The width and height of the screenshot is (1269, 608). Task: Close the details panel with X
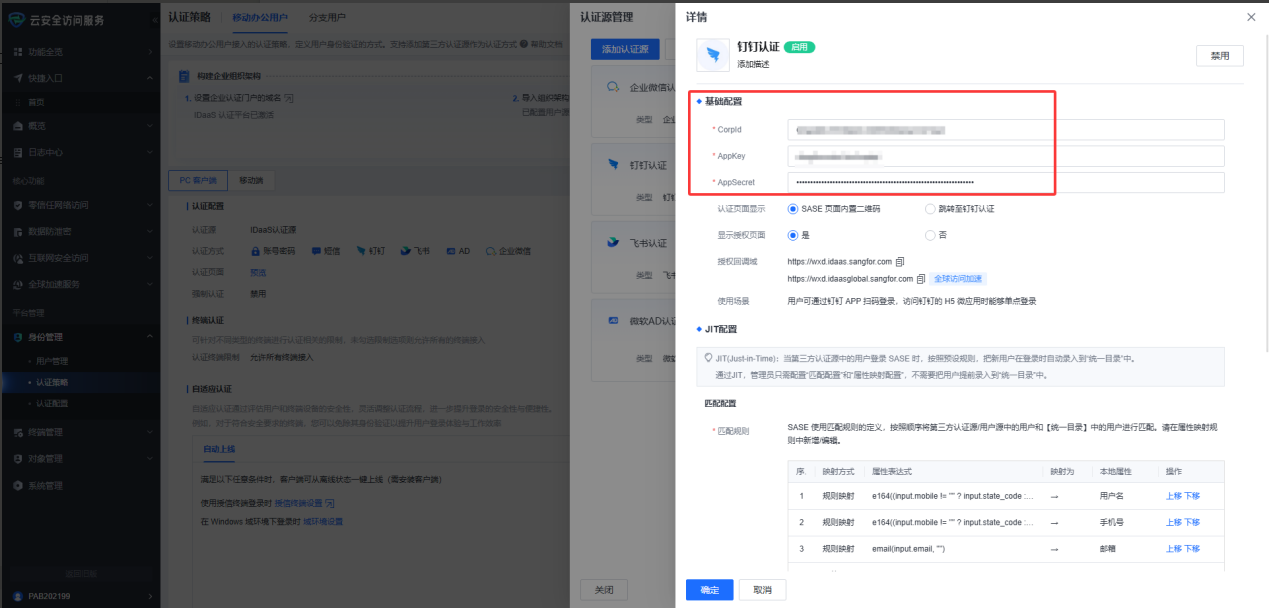coord(1251,17)
